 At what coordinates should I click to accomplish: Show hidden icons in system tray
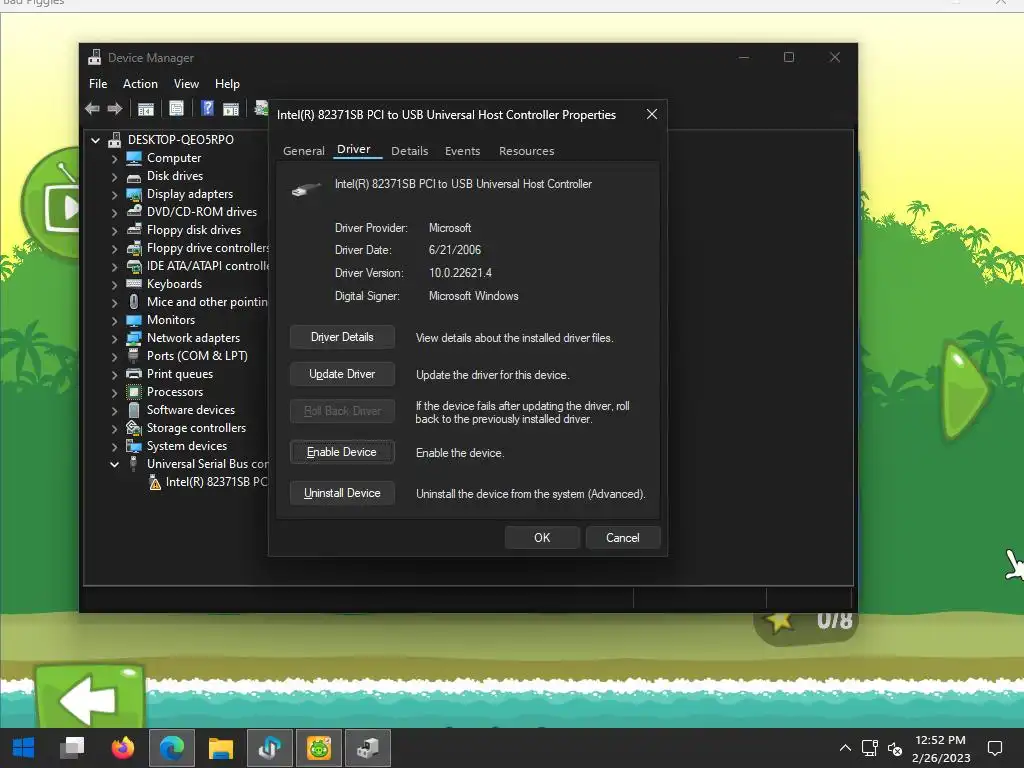pyautogui.click(x=845, y=748)
